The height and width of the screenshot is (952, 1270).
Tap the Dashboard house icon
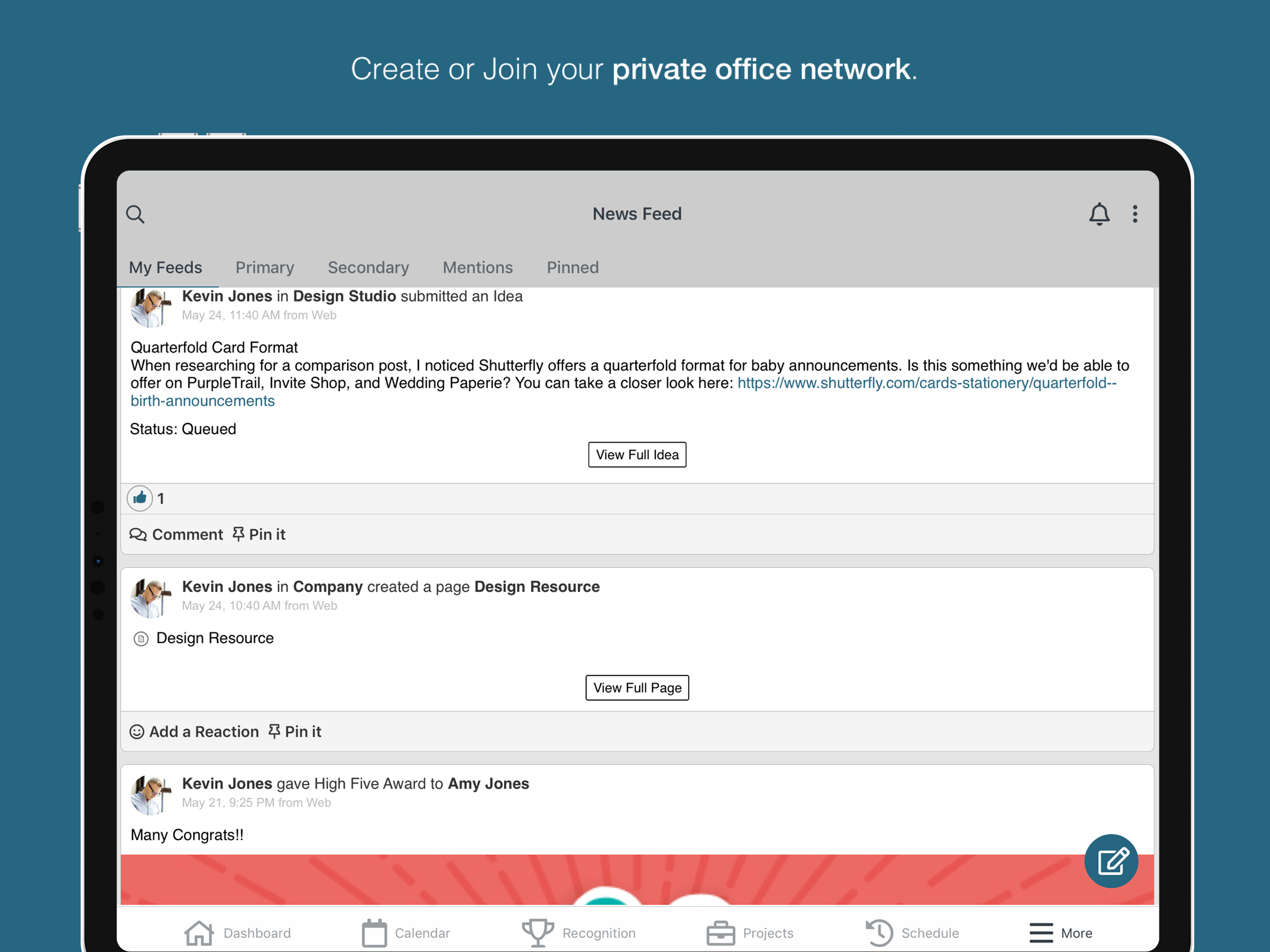pos(198,932)
